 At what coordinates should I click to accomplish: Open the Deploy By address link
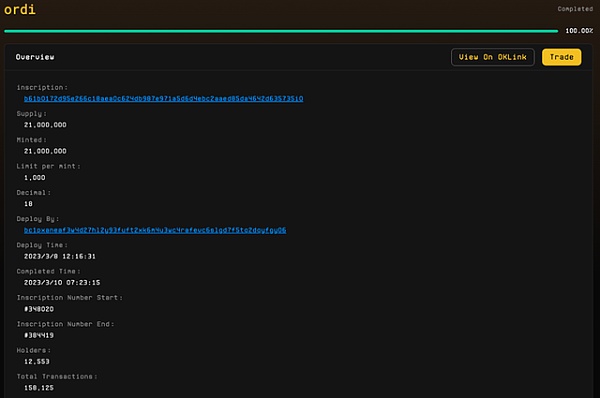point(155,230)
